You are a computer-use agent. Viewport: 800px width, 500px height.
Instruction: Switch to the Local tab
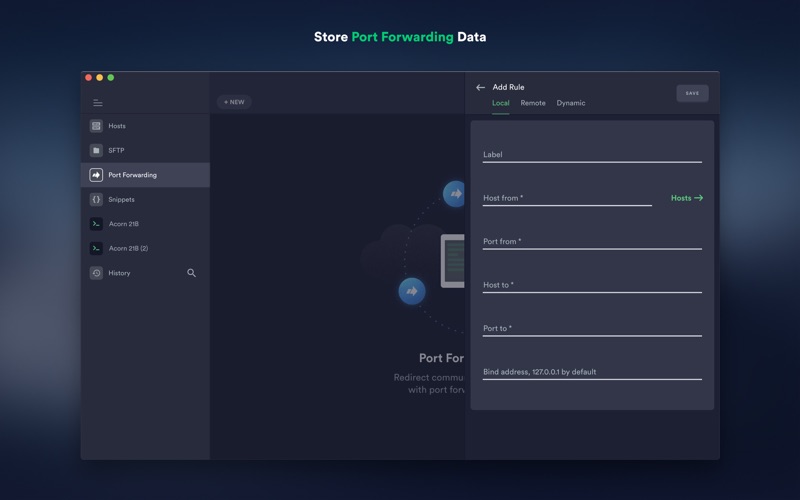pos(500,103)
